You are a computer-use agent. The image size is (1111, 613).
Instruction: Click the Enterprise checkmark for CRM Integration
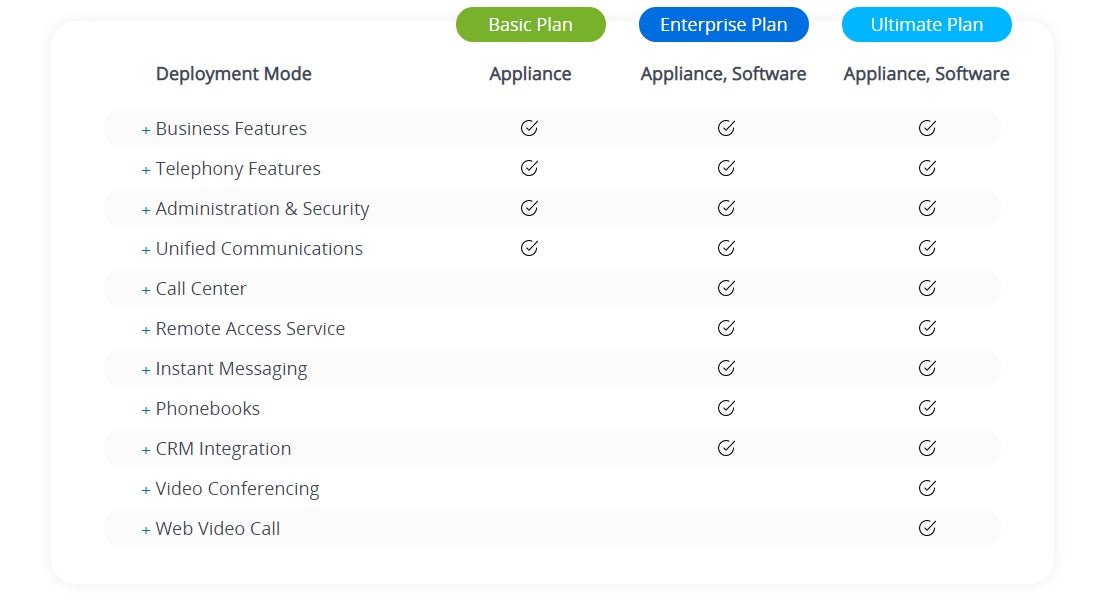point(726,448)
